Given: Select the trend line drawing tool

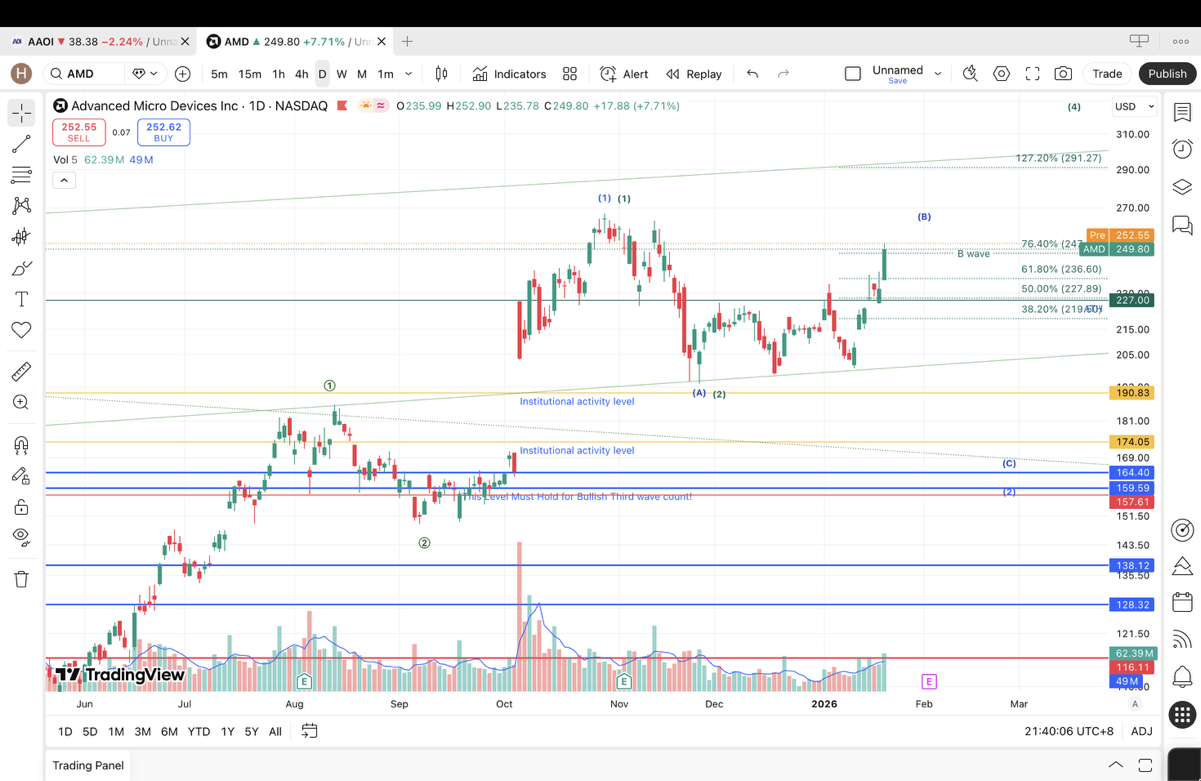Looking at the screenshot, I should tap(21, 144).
